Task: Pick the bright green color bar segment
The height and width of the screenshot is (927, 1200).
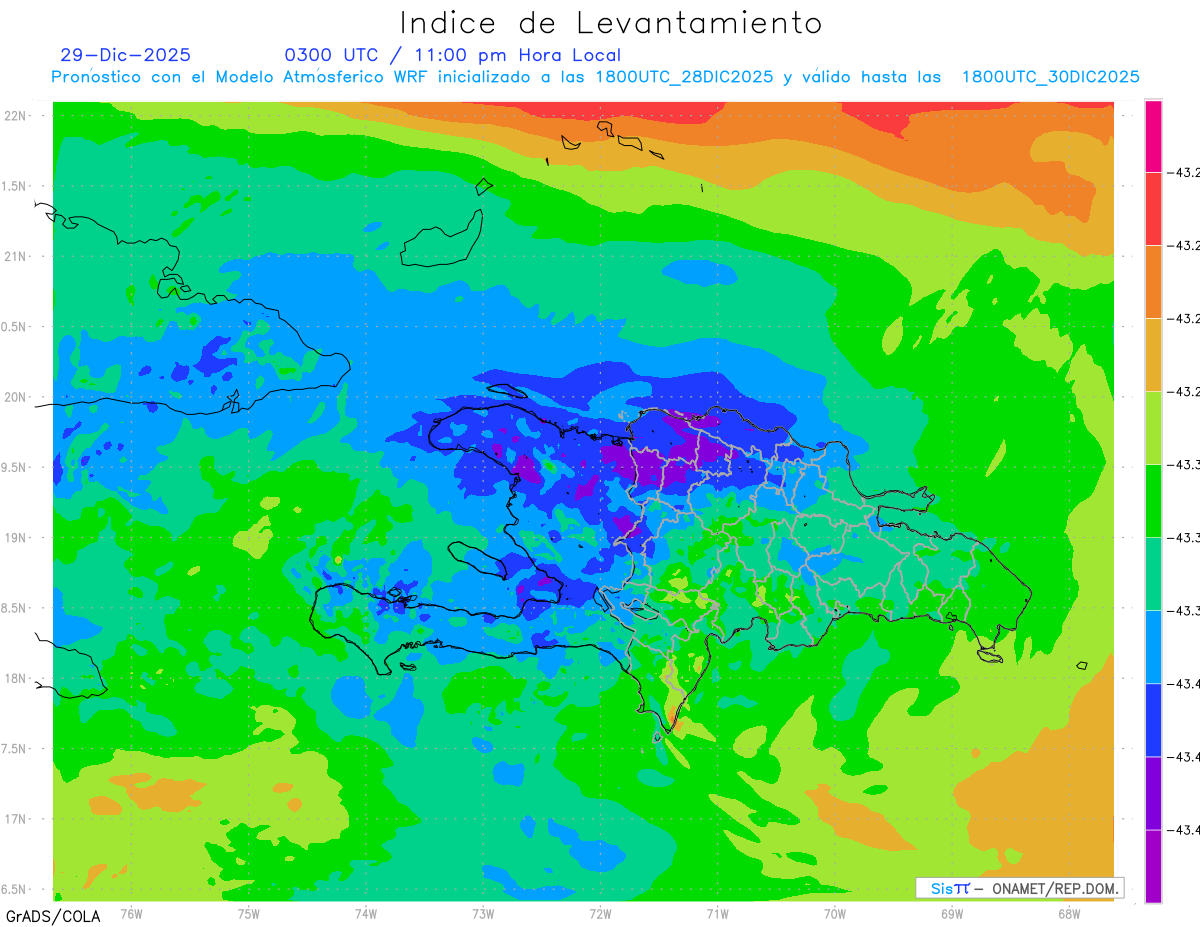Action: (x=1153, y=501)
